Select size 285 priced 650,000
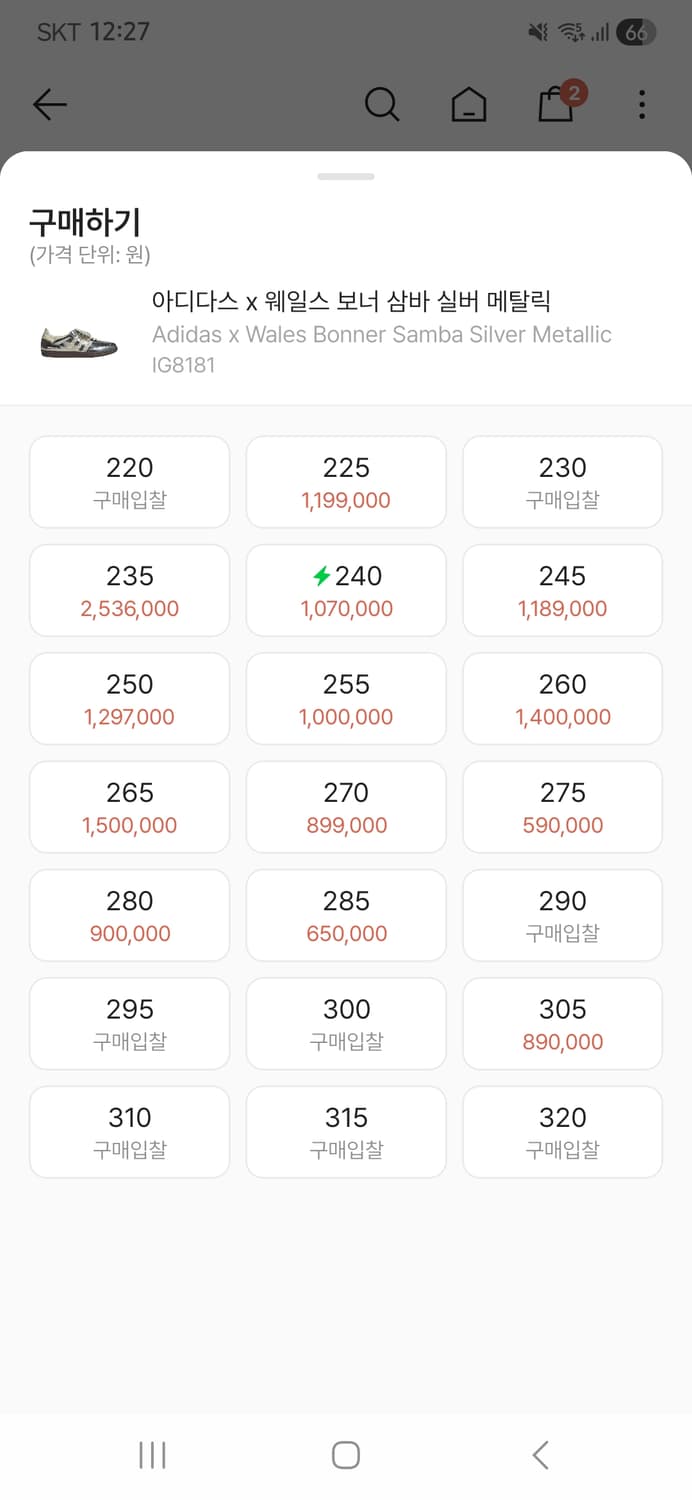Screen dimensions: 692x1500 pyautogui.click(x=345, y=915)
